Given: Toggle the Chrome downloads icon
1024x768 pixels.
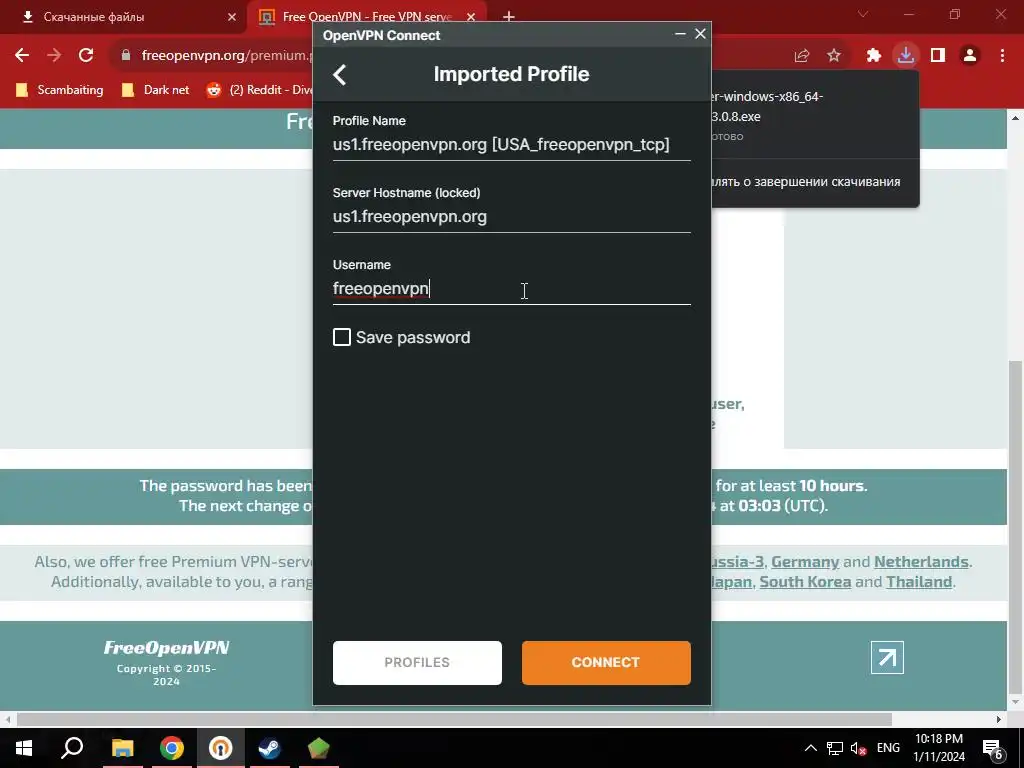Looking at the screenshot, I should (906, 56).
